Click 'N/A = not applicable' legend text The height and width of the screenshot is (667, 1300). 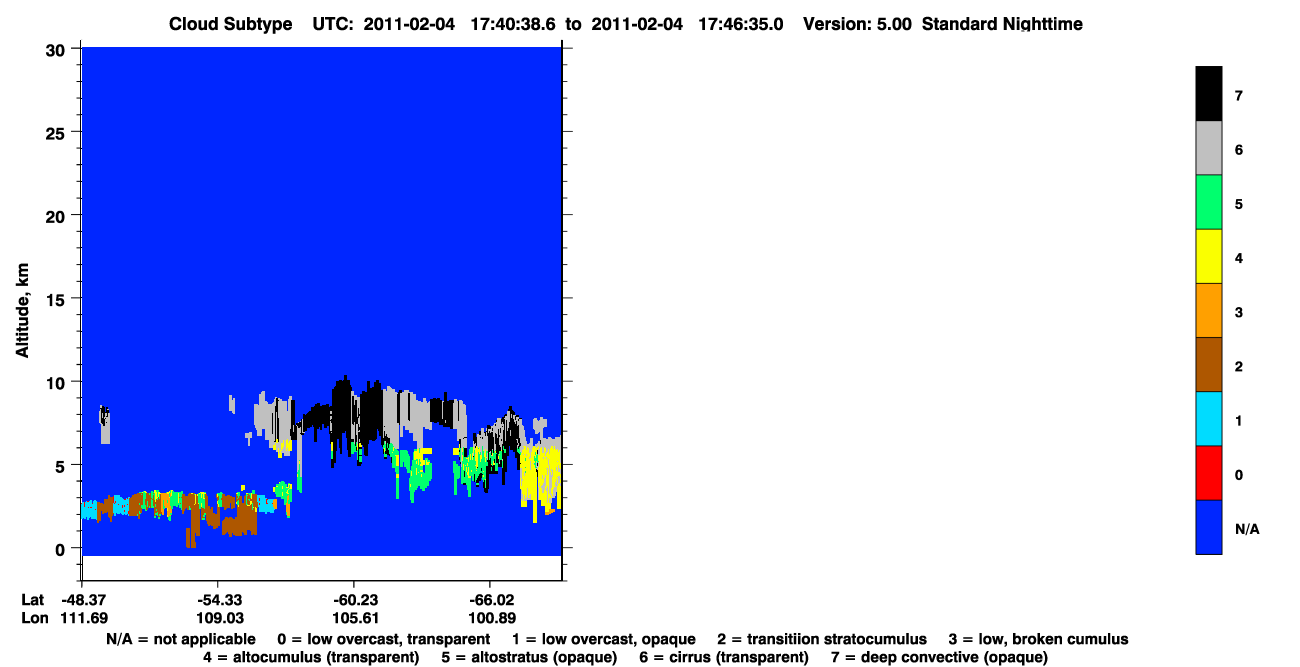pyautogui.click(x=180, y=639)
